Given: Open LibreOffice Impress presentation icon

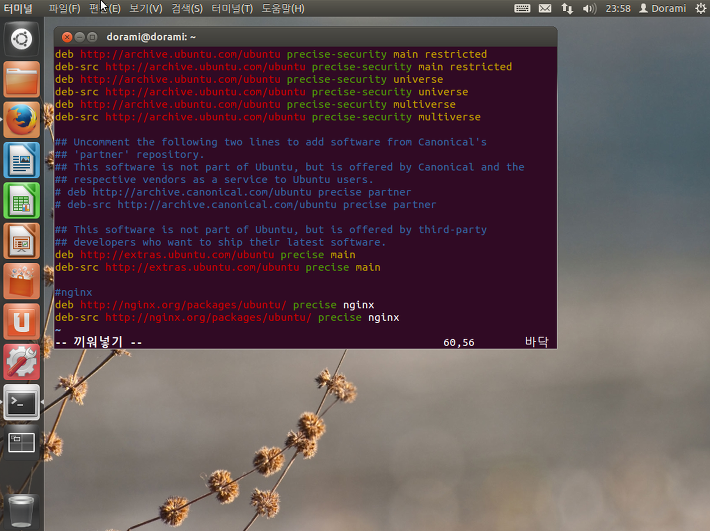Looking at the screenshot, I should [x=21, y=241].
